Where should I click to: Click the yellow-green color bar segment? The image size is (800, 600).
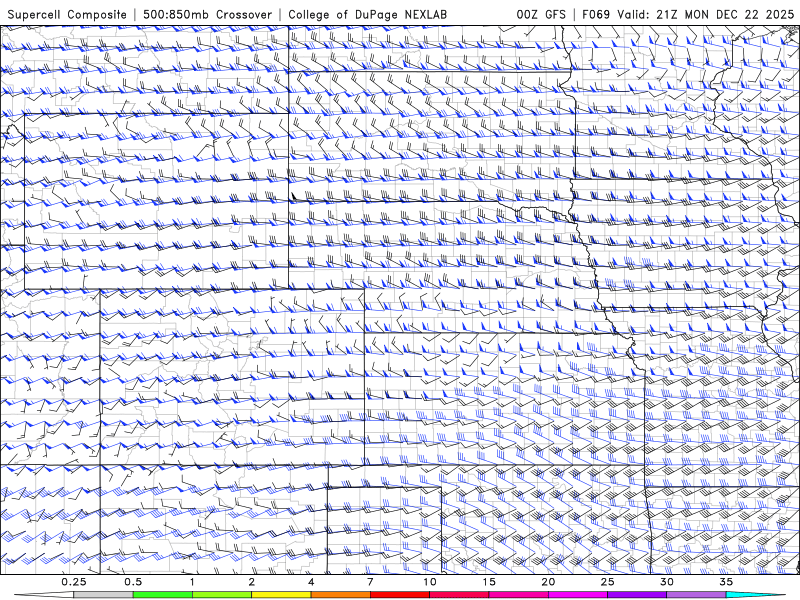[222, 595]
